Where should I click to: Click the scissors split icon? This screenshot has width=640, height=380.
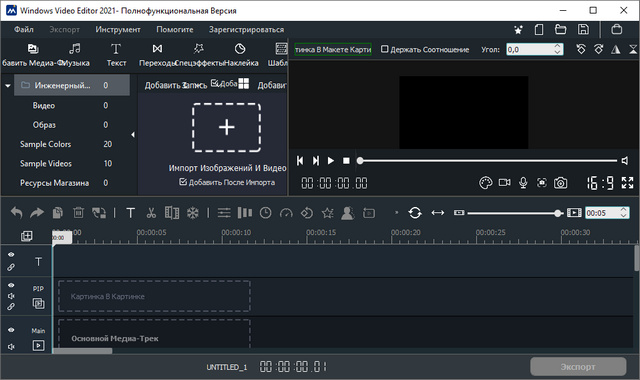click(x=151, y=213)
